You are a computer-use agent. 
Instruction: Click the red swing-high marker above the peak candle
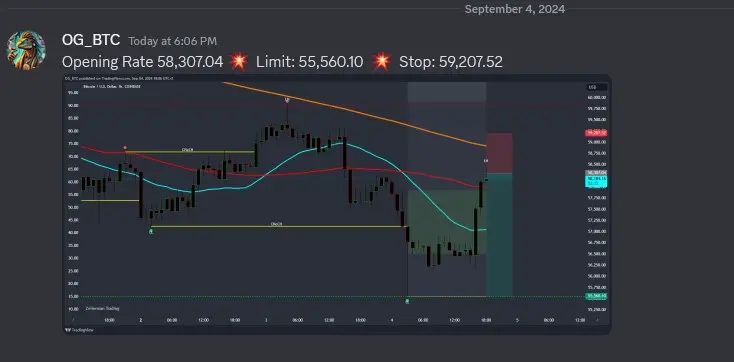tap(287, 100)
